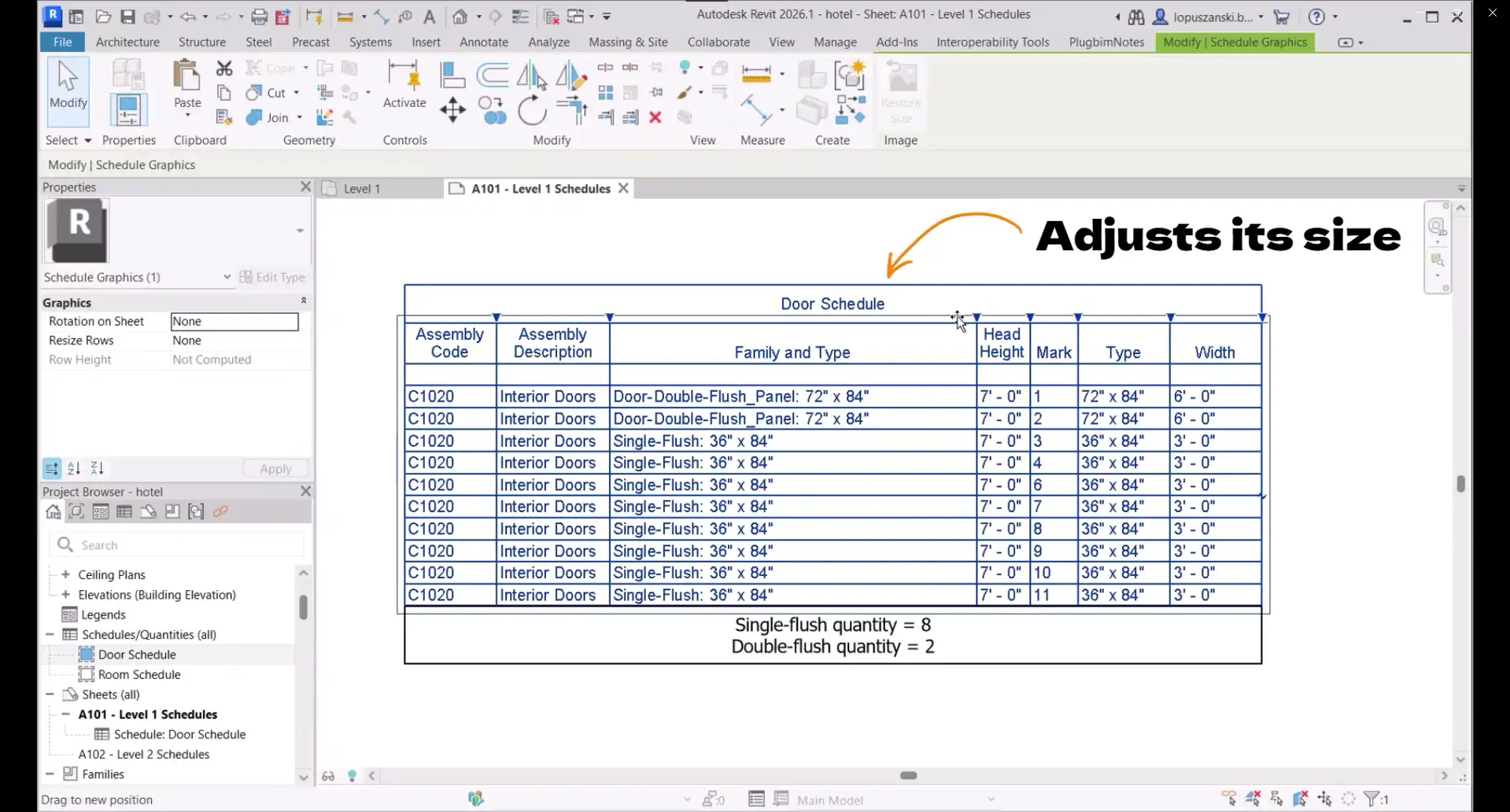The width and height of the screenshot is (1510, 812).
Task: Toggle Select Pinned Elements status icon
Action: pos(1277,799)
